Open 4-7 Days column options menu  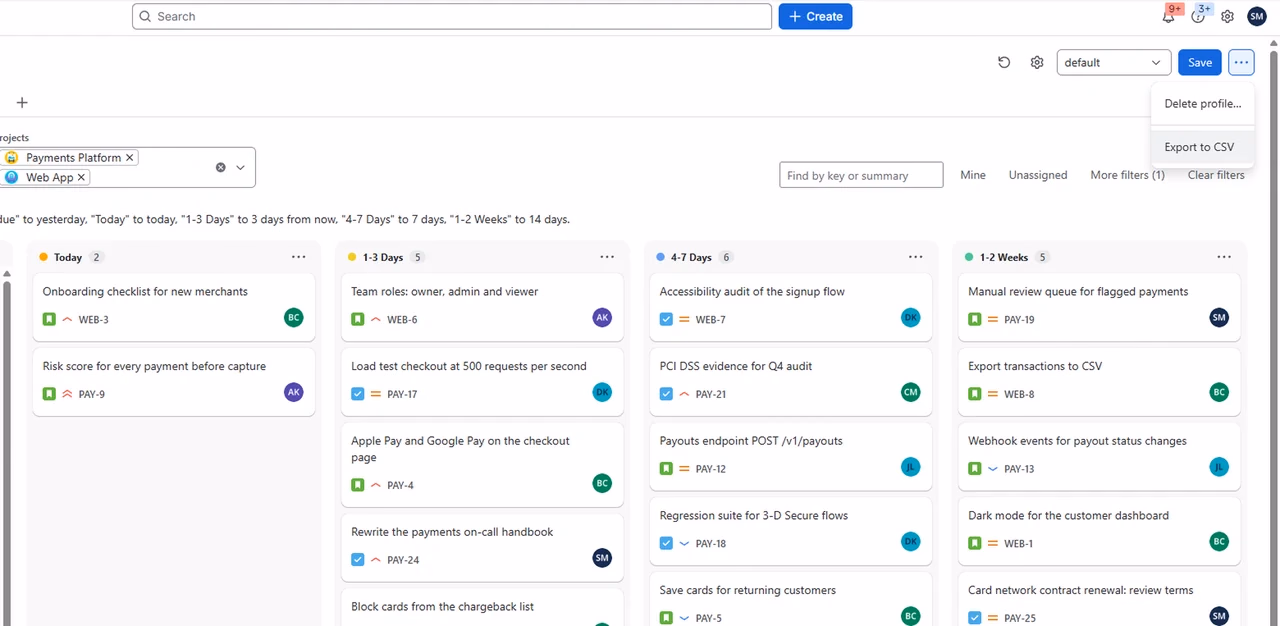pyautogui.click(x=915, y=257)
